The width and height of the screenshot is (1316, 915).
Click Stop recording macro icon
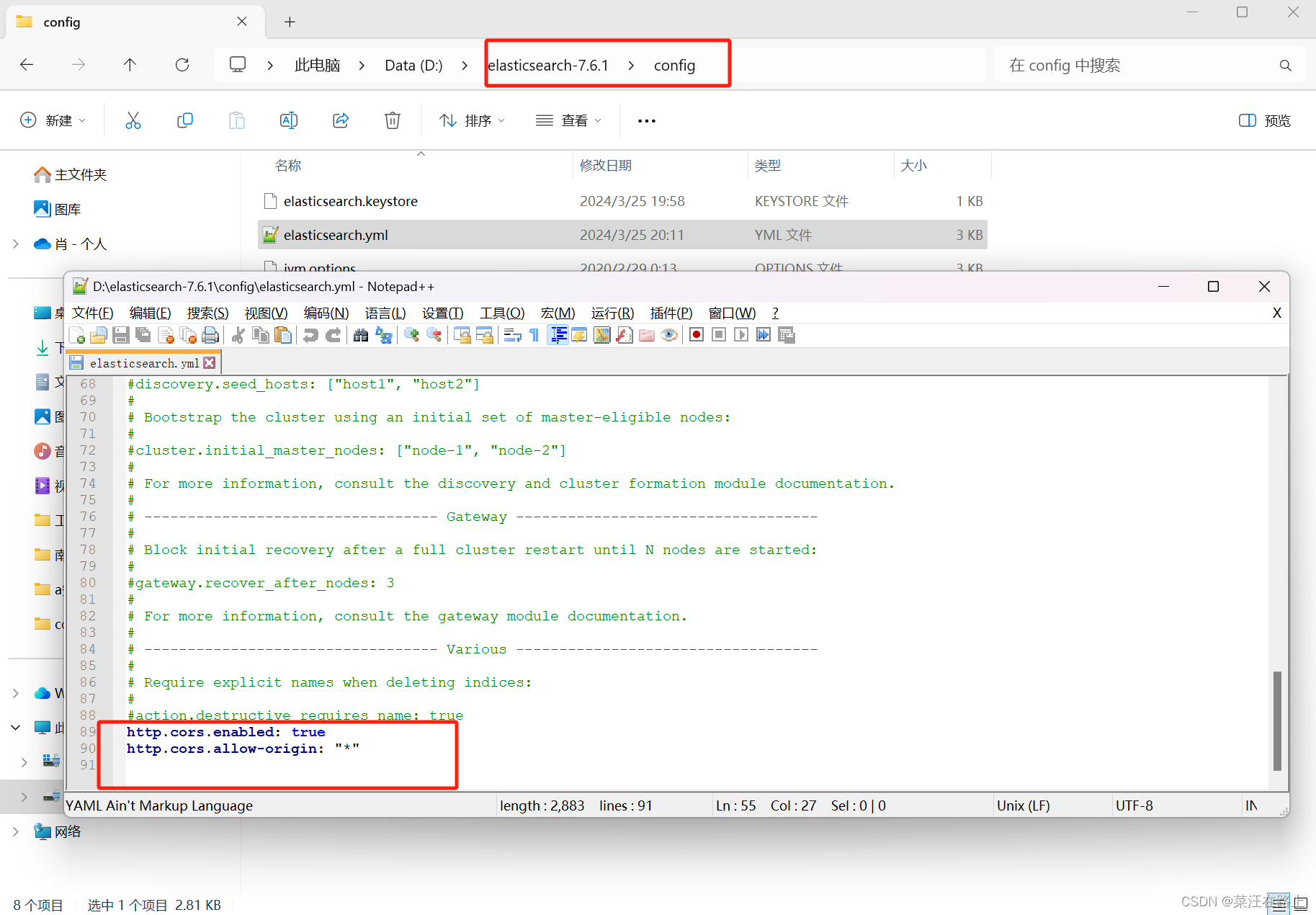click(719, 335)
